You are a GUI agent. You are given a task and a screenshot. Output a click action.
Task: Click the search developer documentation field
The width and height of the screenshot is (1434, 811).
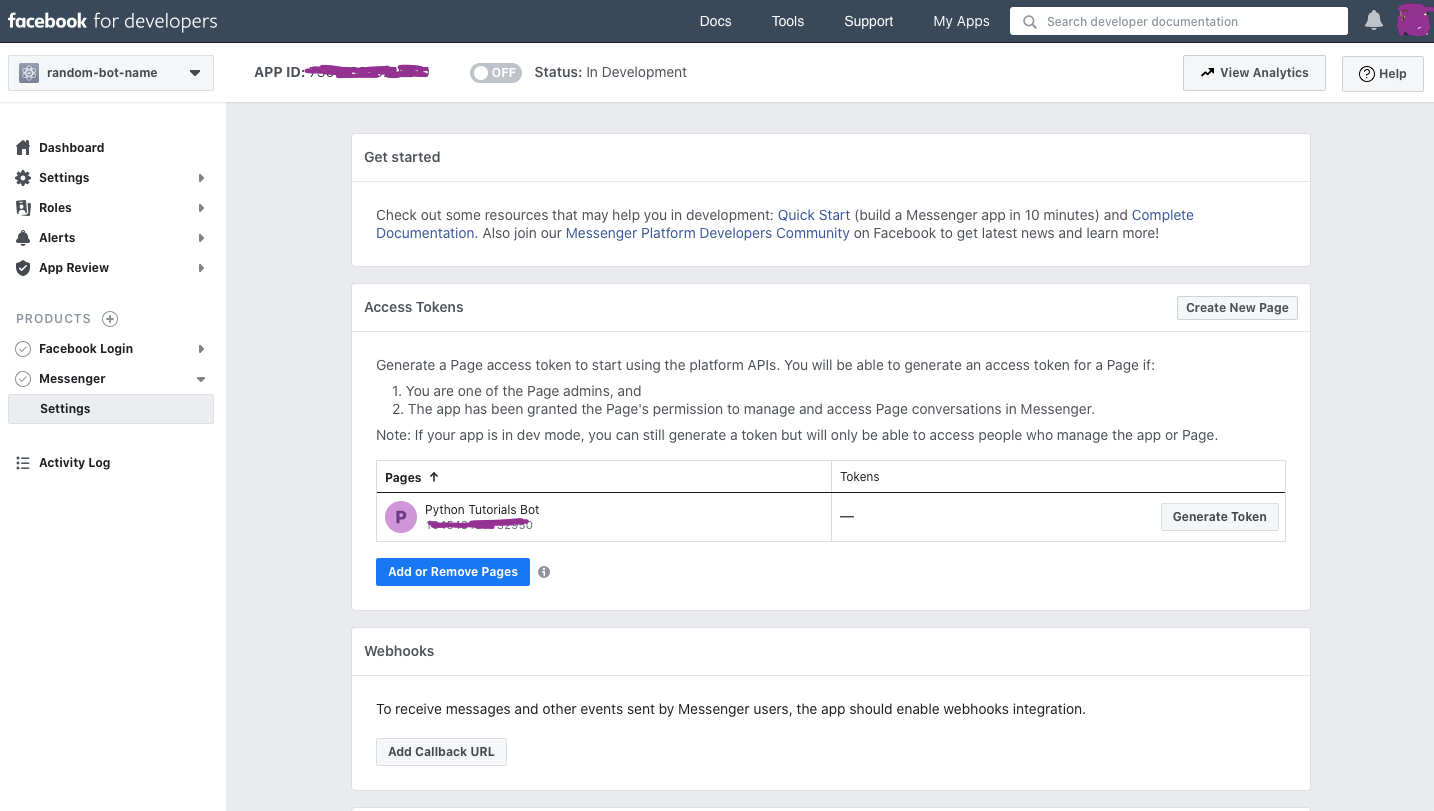coord(1190,21)
